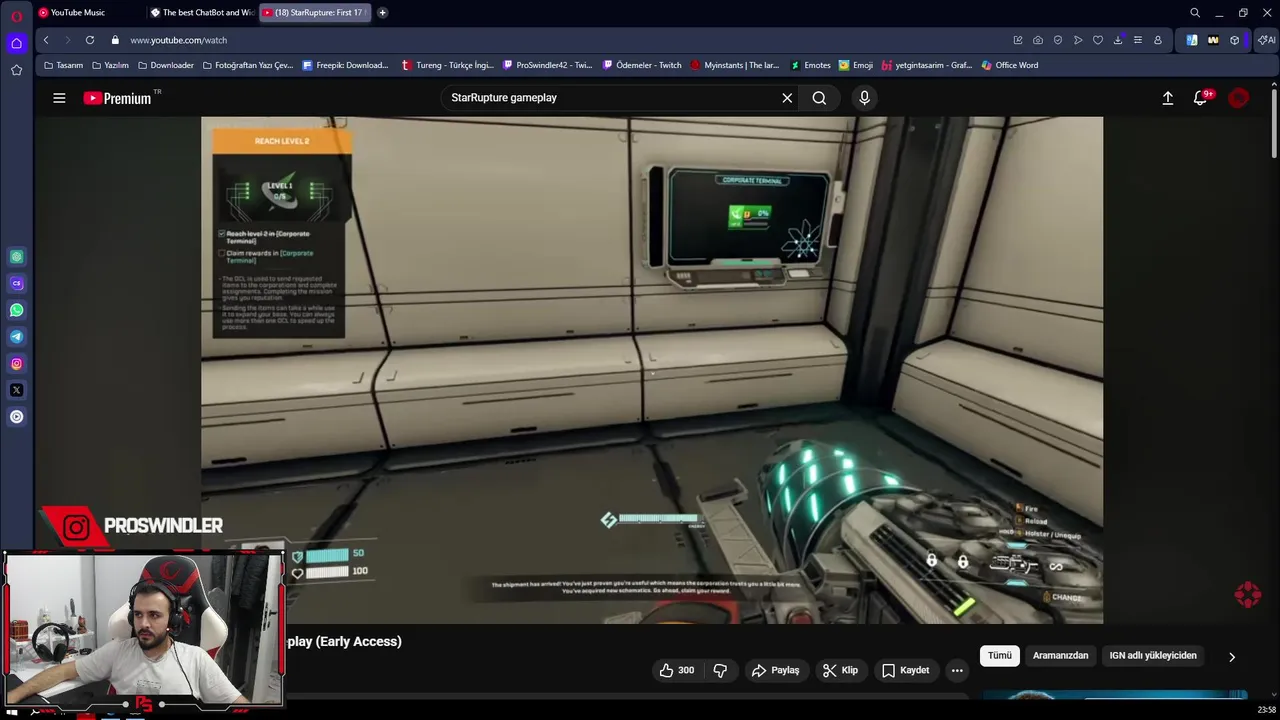
Task: Open the Yazılım bookmarks folder
Action: (x=110, y=65)
